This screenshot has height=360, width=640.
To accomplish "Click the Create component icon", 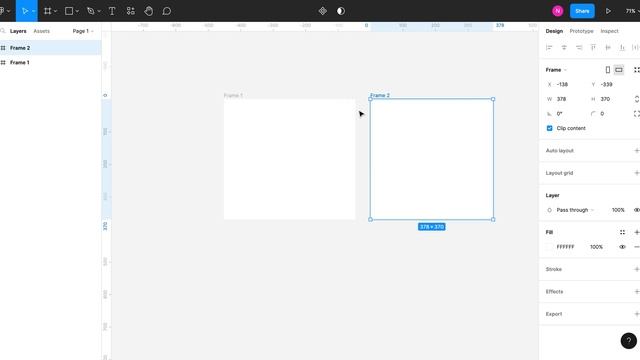I will (x=322, y=11).
